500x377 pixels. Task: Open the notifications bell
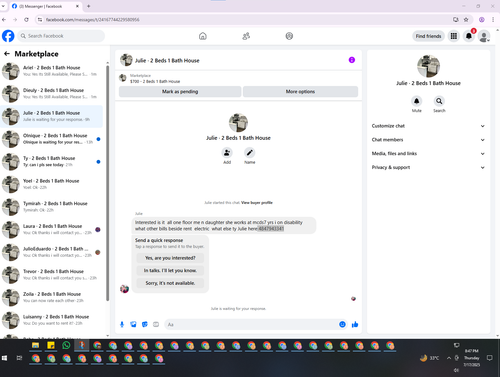[x=469, y=36]
